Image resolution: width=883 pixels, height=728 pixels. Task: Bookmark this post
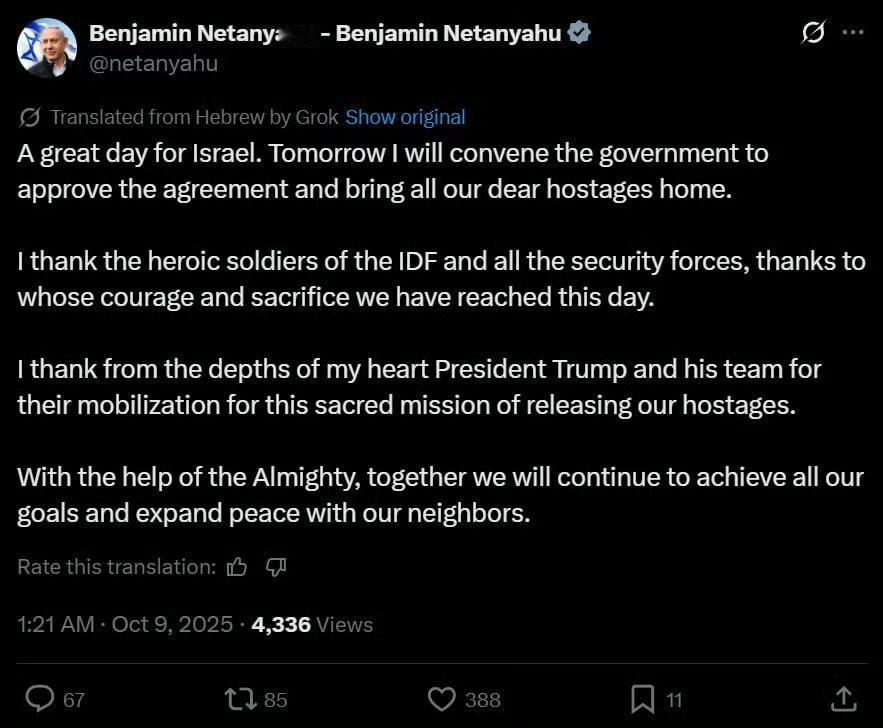643,699
